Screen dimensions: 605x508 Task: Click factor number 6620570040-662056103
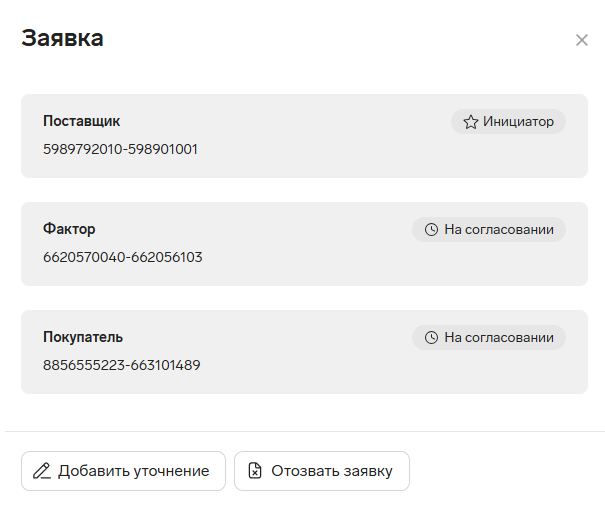[123, 257]
